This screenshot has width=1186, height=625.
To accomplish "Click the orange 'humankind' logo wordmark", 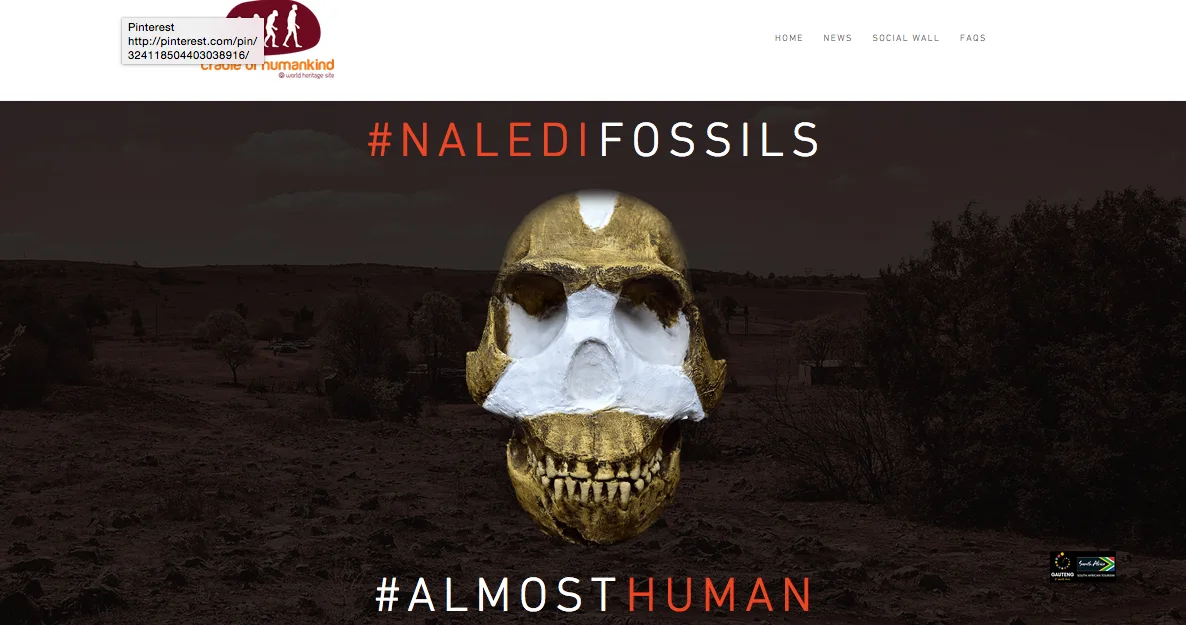I will click(x=298, y=65).
